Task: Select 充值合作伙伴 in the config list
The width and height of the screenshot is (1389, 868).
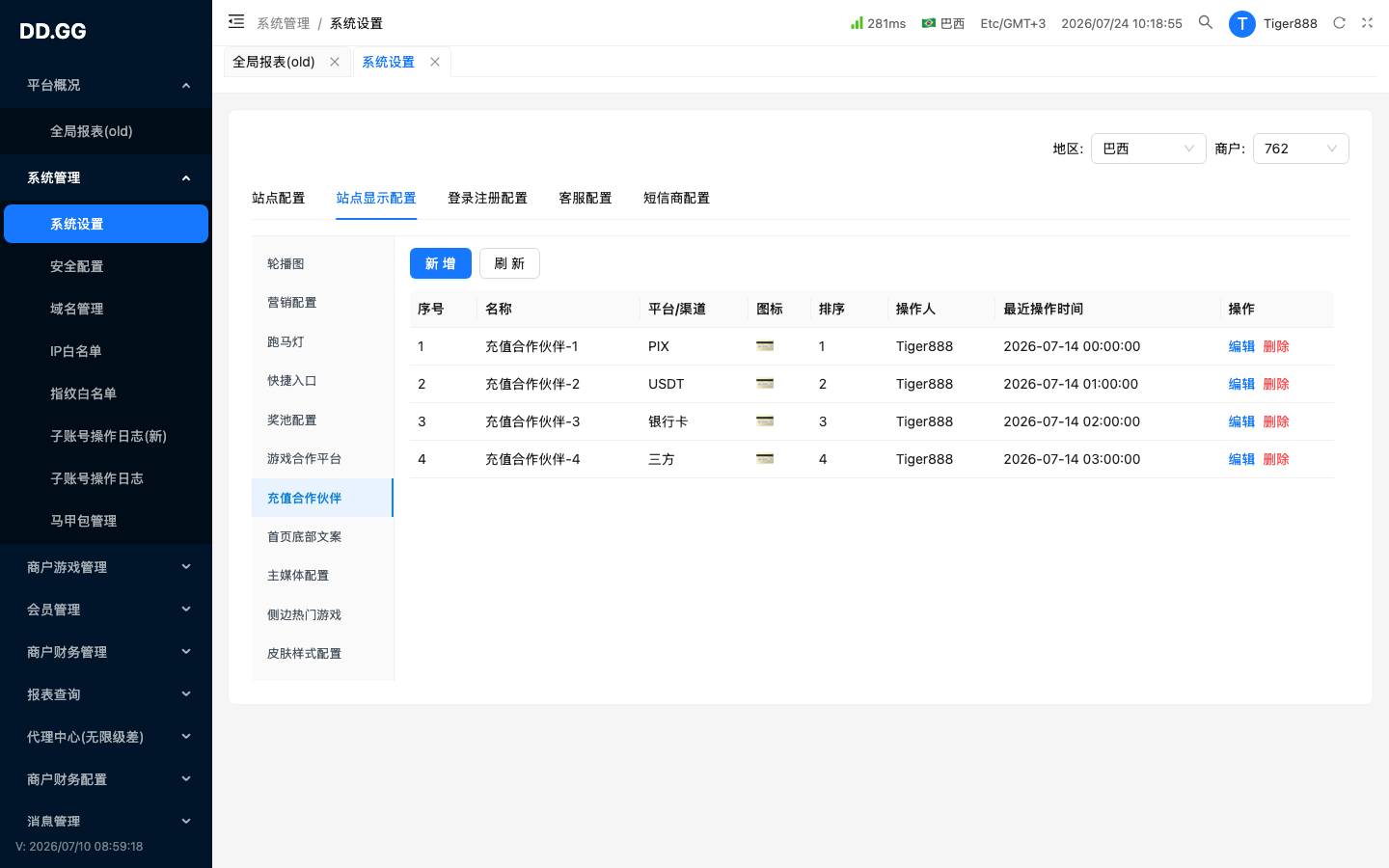Action: click(322, 498)
